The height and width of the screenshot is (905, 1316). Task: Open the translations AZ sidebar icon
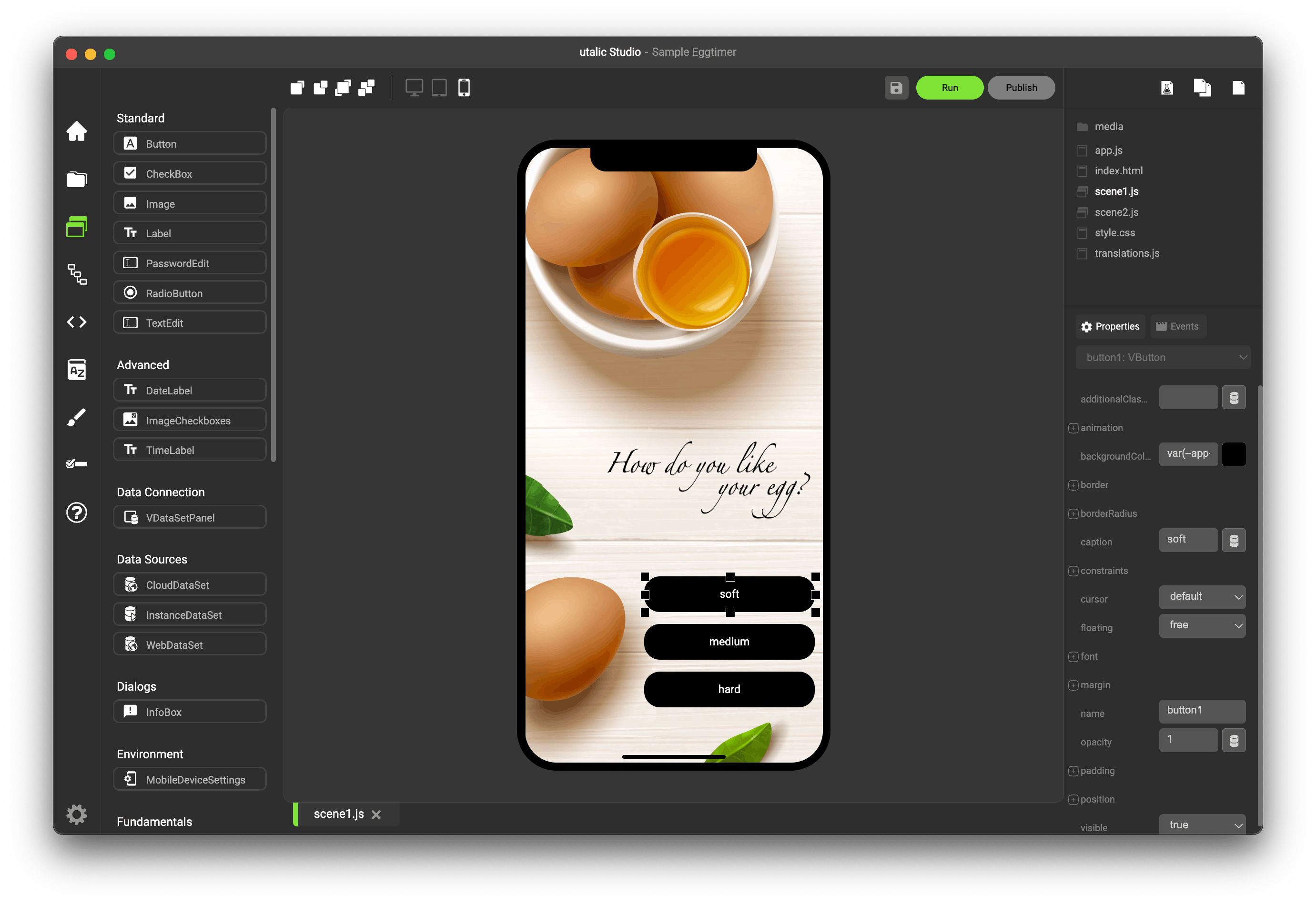click(x=77, y=370)
